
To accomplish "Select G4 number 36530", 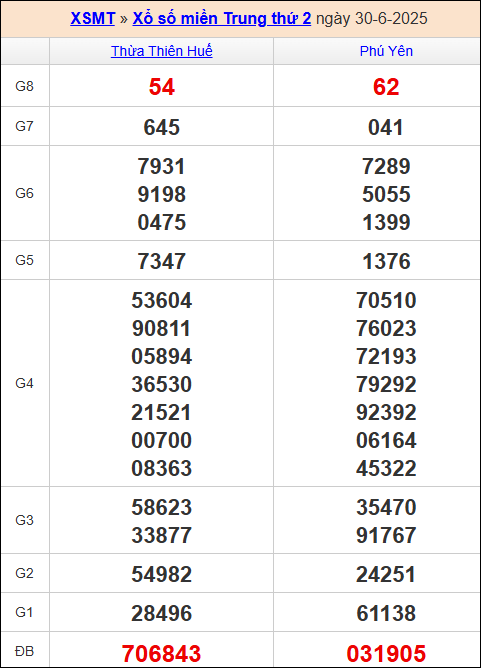I will coord(161,384).
